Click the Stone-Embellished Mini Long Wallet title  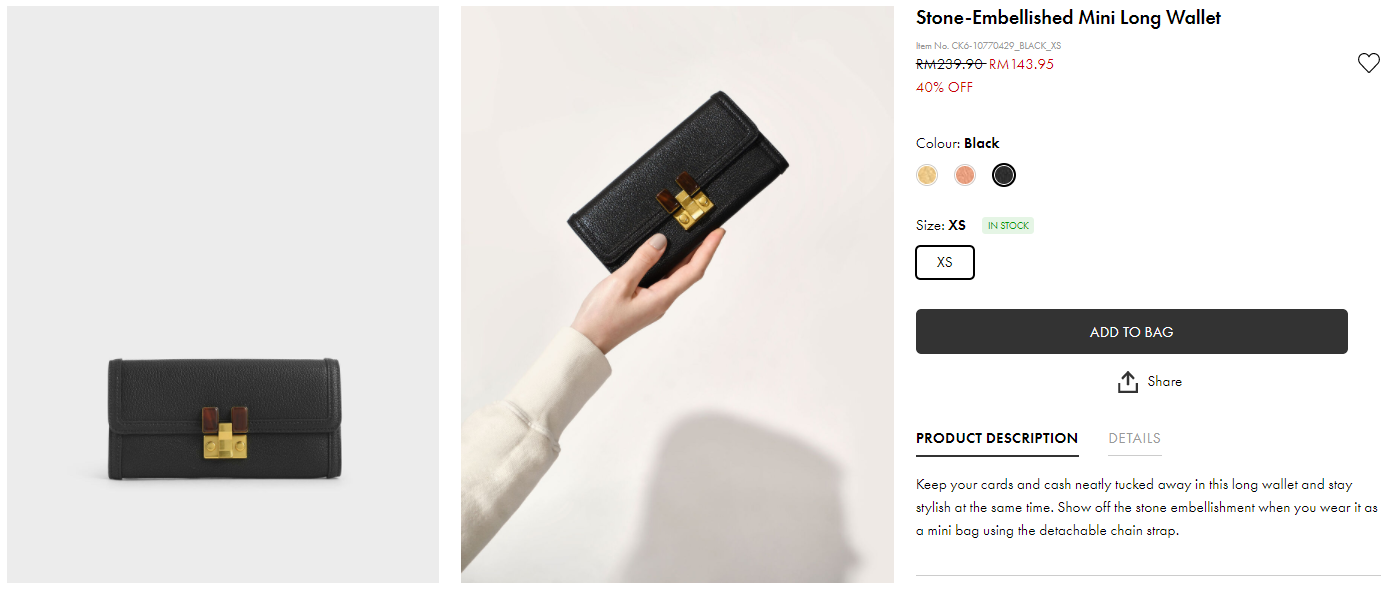(1068, 18)
